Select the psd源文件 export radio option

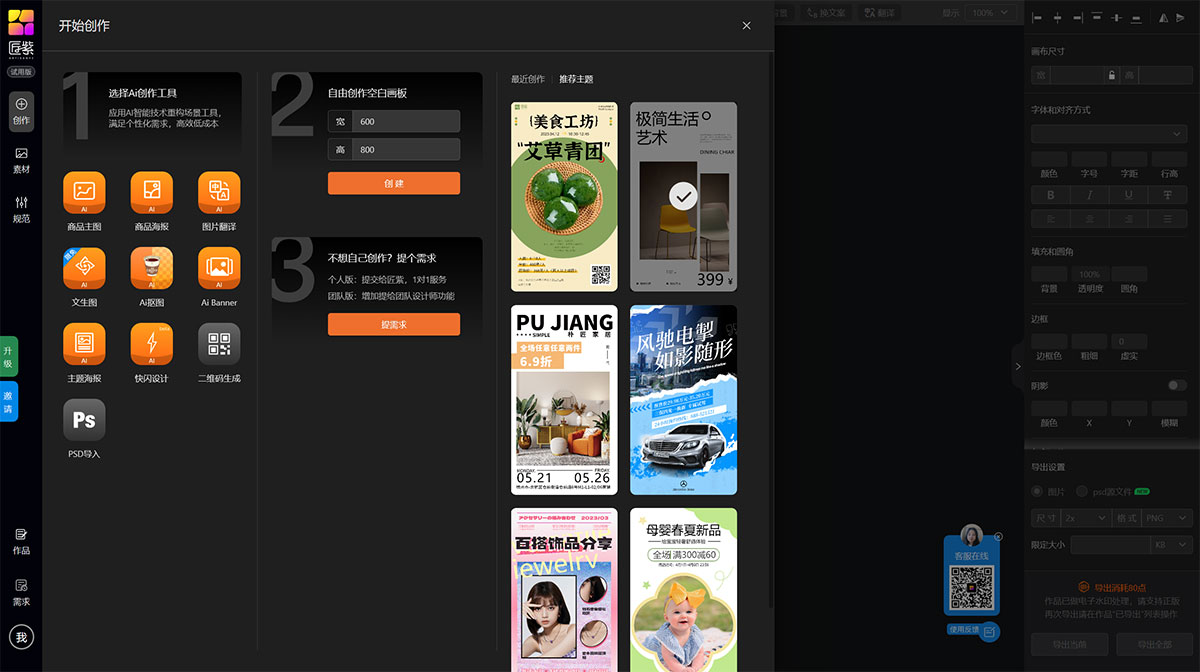tap(1081, 491)
